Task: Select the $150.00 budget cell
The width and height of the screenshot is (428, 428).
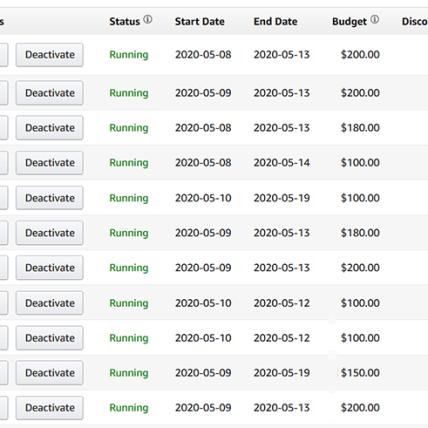Action: (x=360, y=373)
